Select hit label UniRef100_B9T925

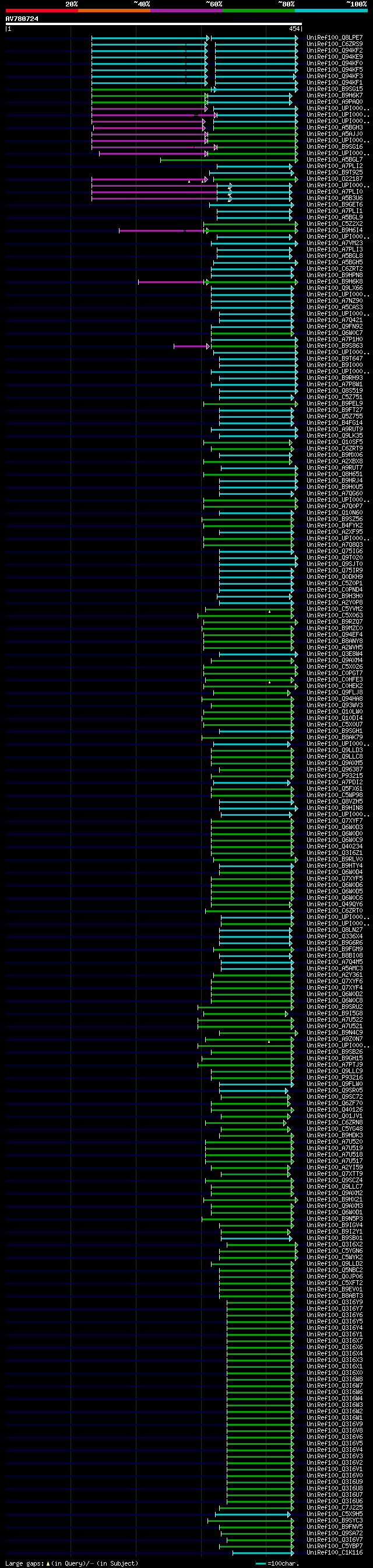pyautogui.click(x=335, y=172)
